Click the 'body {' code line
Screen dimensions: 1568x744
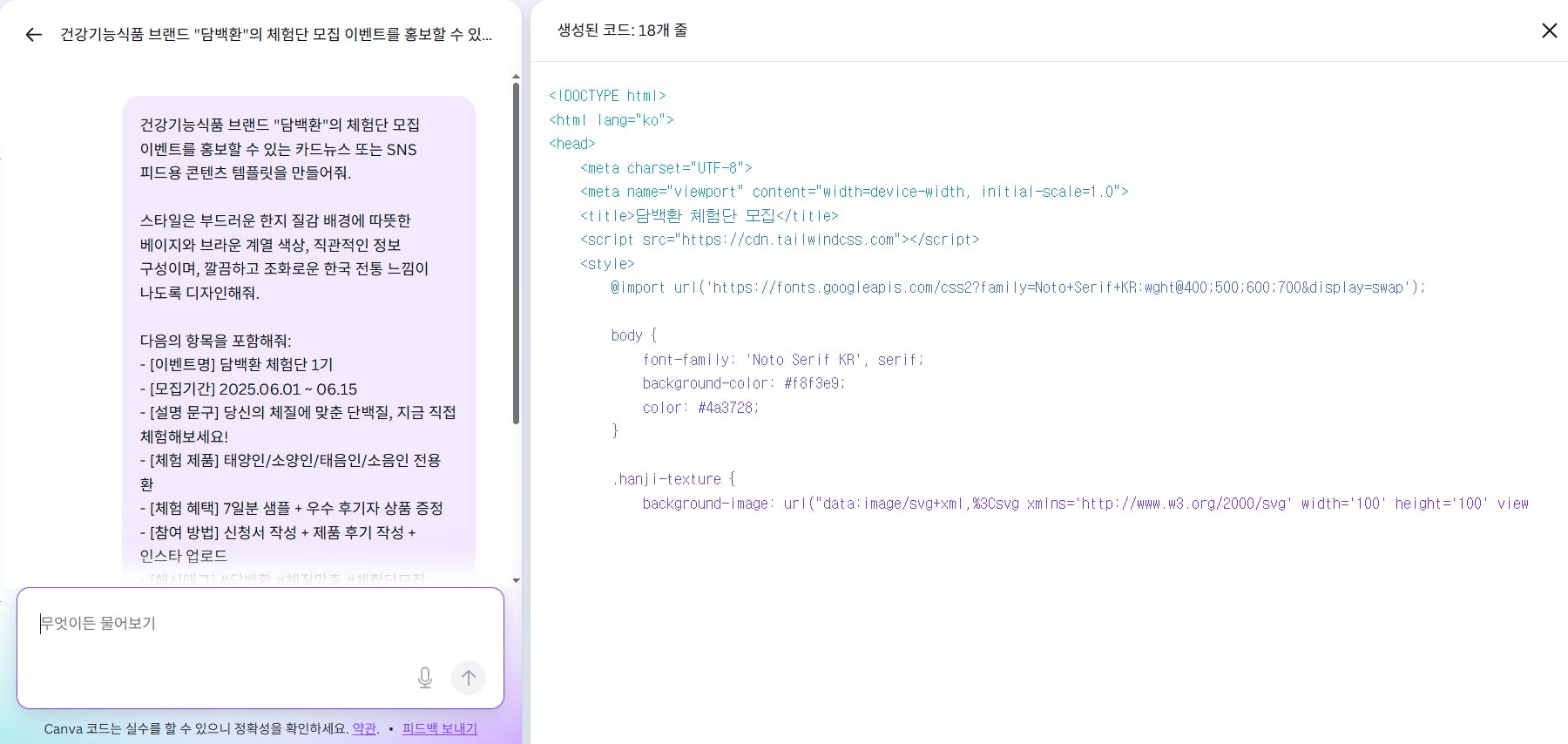click(634, 335)
